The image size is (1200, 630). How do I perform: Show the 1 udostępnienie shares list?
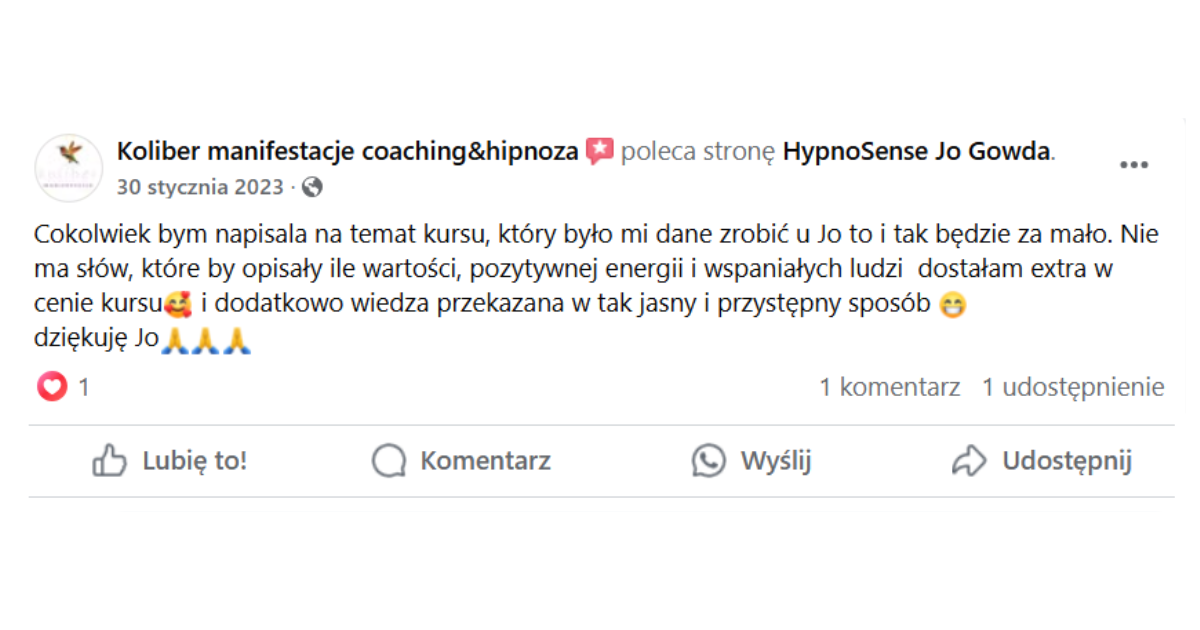(1073, 387)
